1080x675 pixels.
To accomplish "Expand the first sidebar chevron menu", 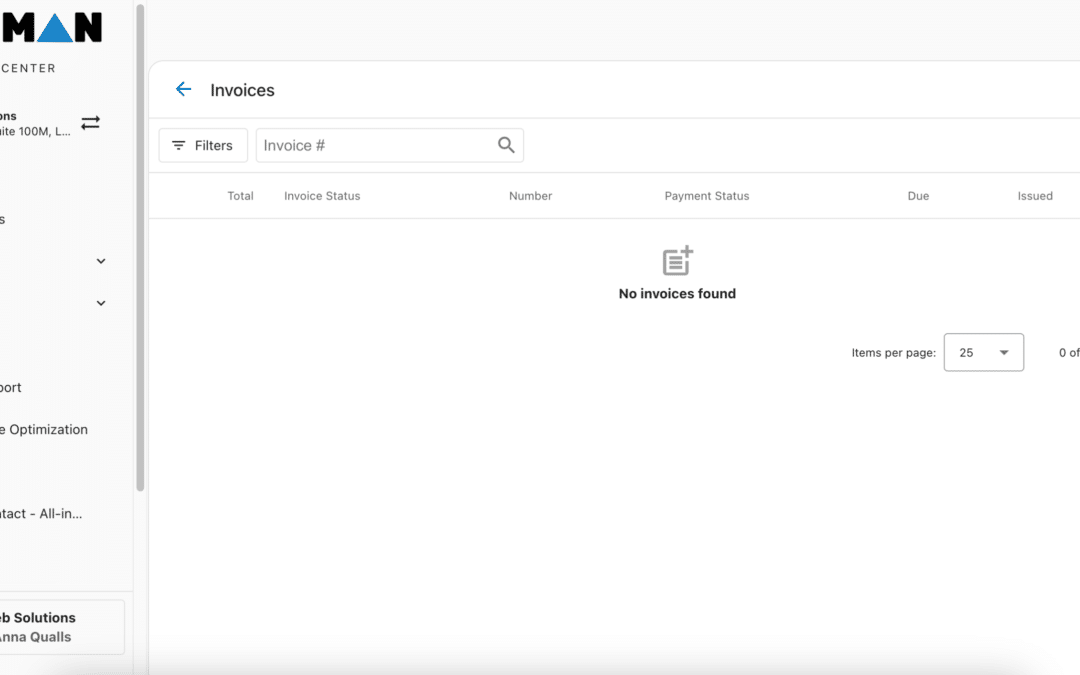I will pos(100,260).
